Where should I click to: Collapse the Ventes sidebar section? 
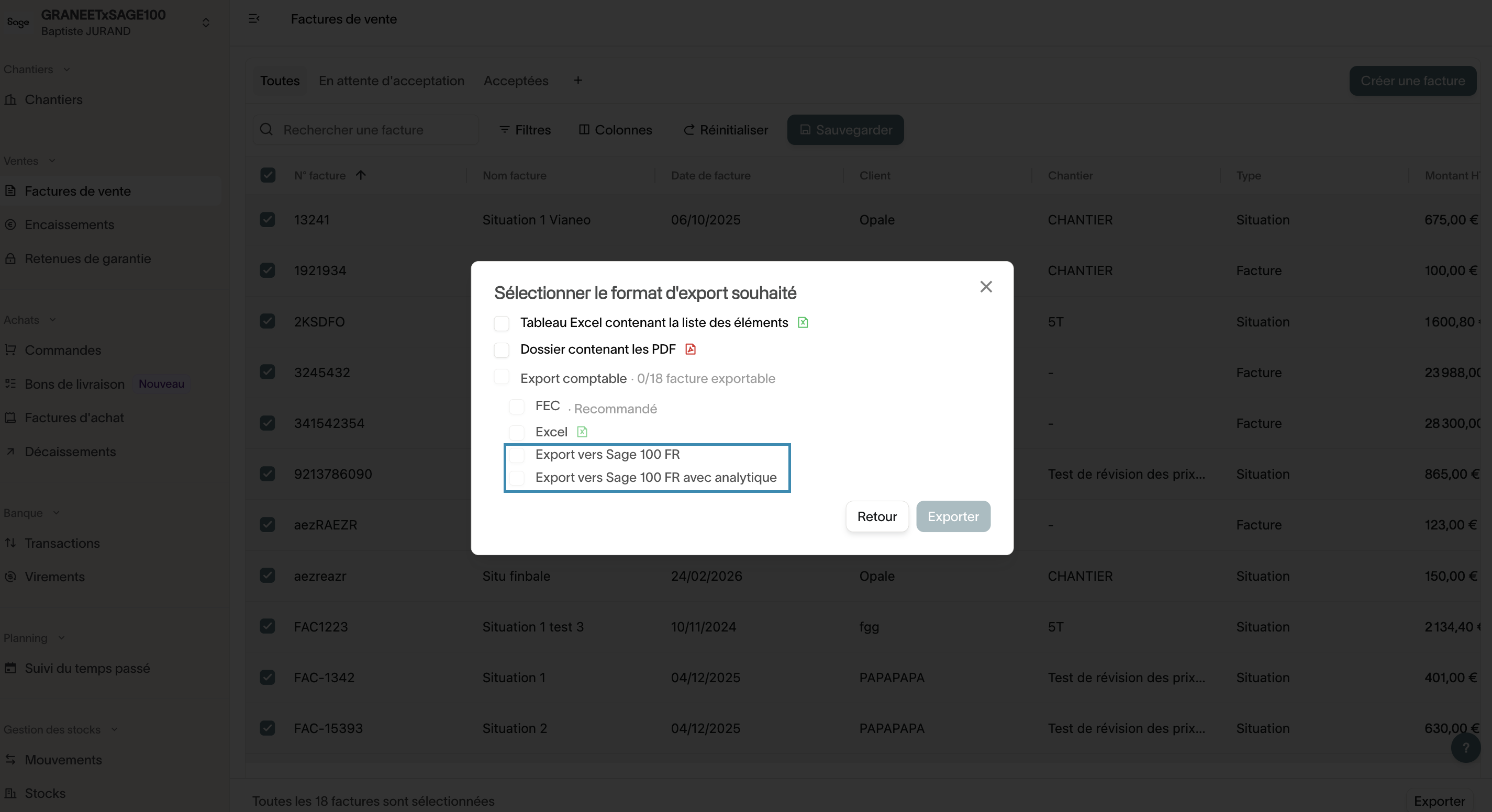(x=52, y=161)
